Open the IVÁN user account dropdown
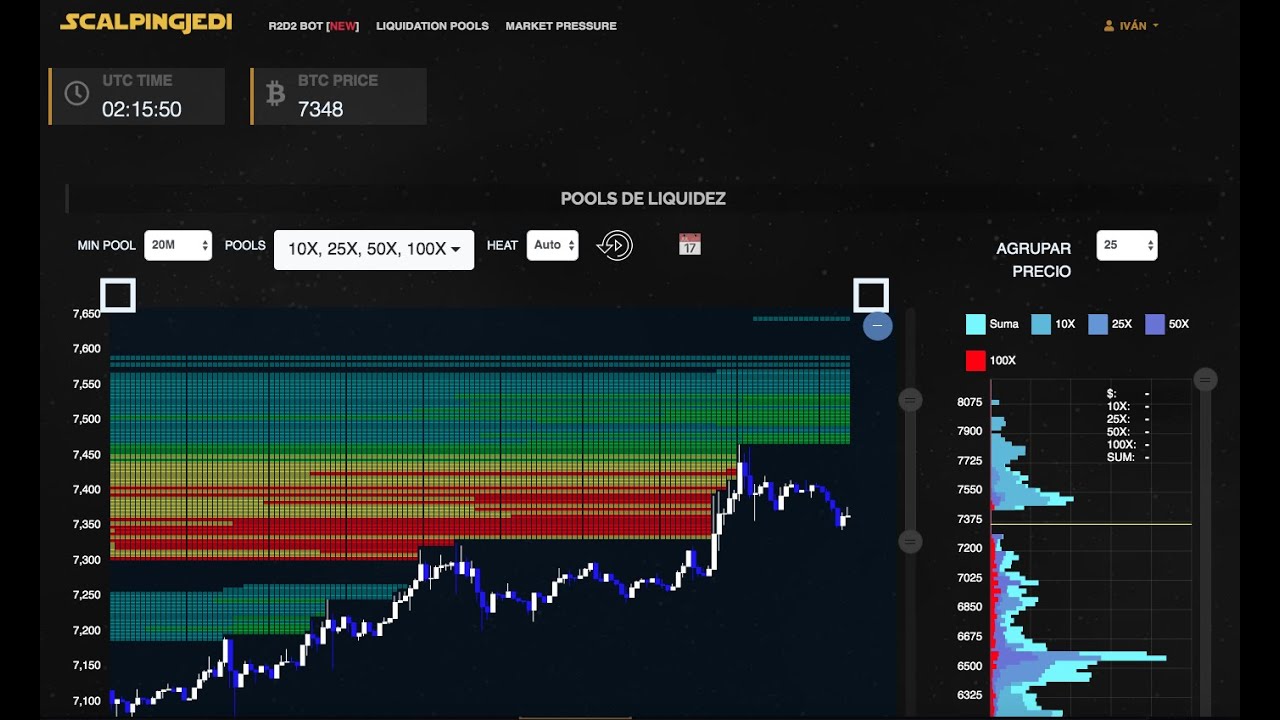 (x=1131, y=26)
